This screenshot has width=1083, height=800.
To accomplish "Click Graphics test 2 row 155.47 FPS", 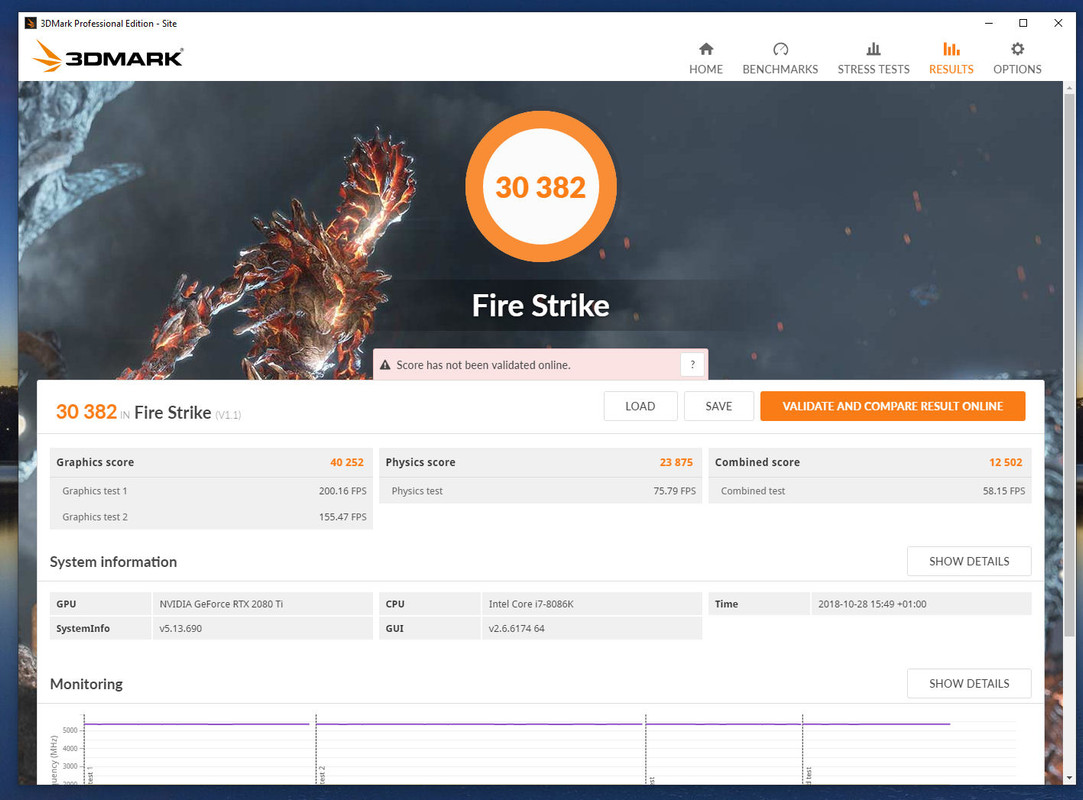I will pos(211,517).
